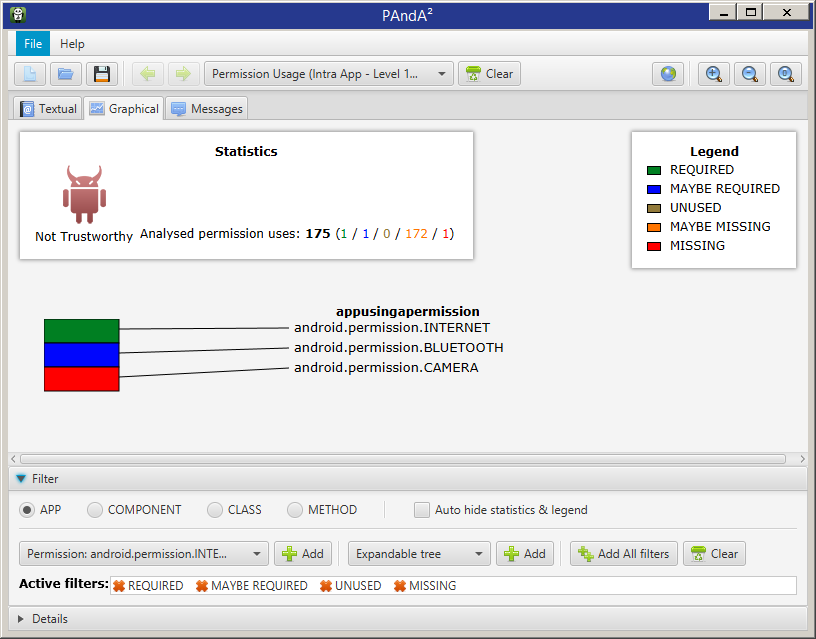Switch to the Textual tab
The height and width of the screenshot is (639, 816).
point(48,107)
